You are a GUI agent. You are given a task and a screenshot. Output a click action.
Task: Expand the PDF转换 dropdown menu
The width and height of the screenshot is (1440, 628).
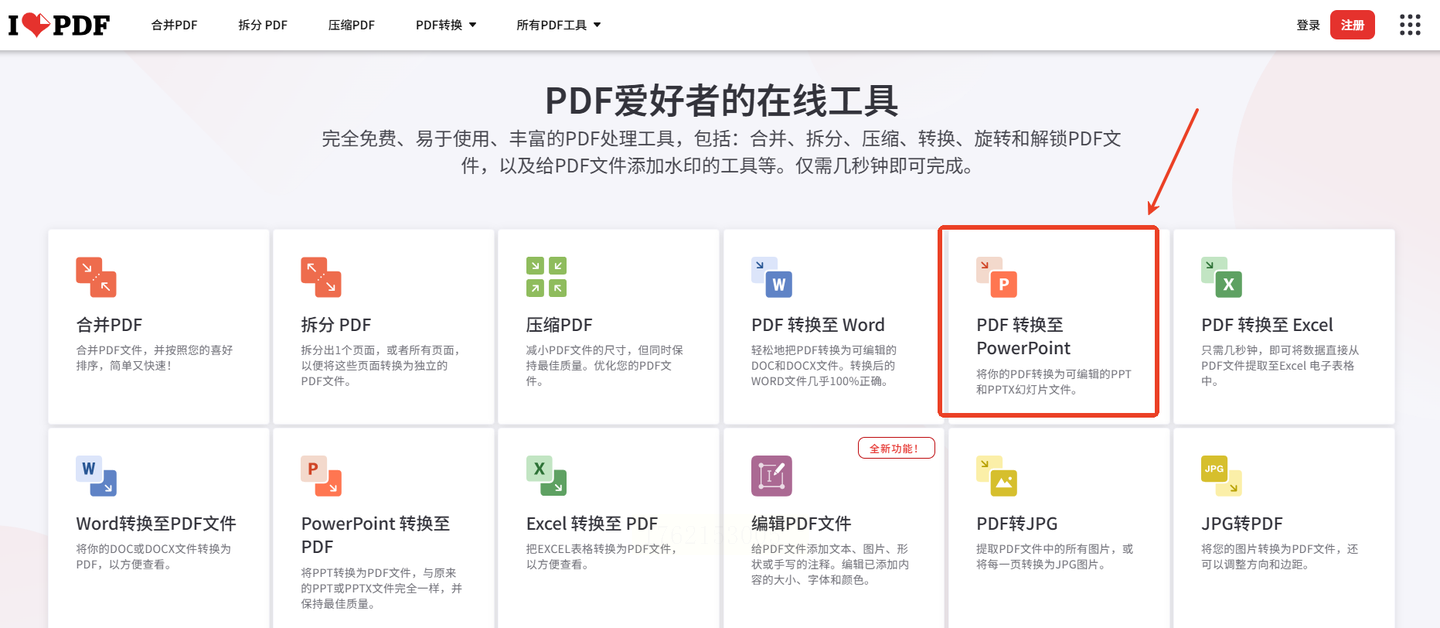[x=446, y=25]
